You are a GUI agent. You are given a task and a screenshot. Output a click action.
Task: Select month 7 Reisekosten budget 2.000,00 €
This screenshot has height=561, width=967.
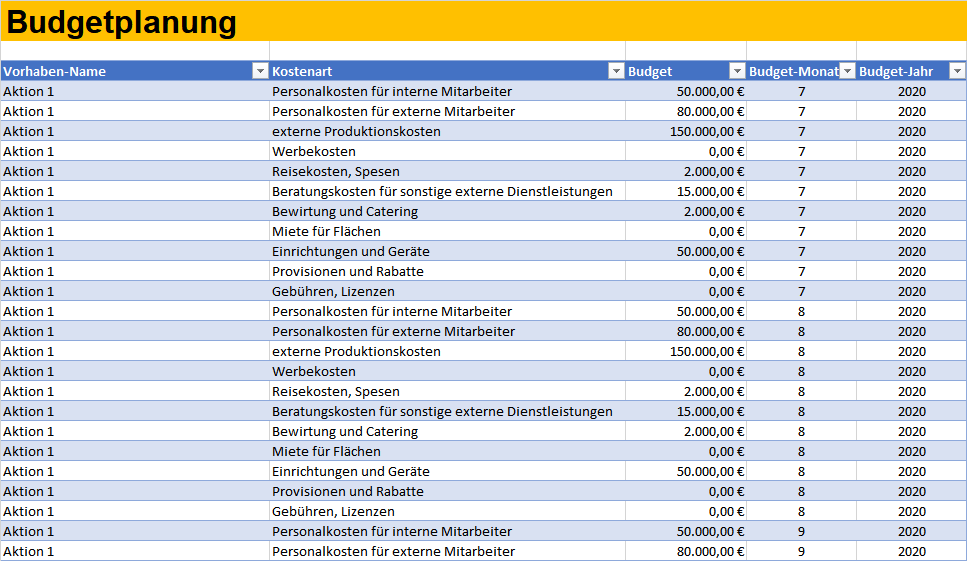click(686, 171)
